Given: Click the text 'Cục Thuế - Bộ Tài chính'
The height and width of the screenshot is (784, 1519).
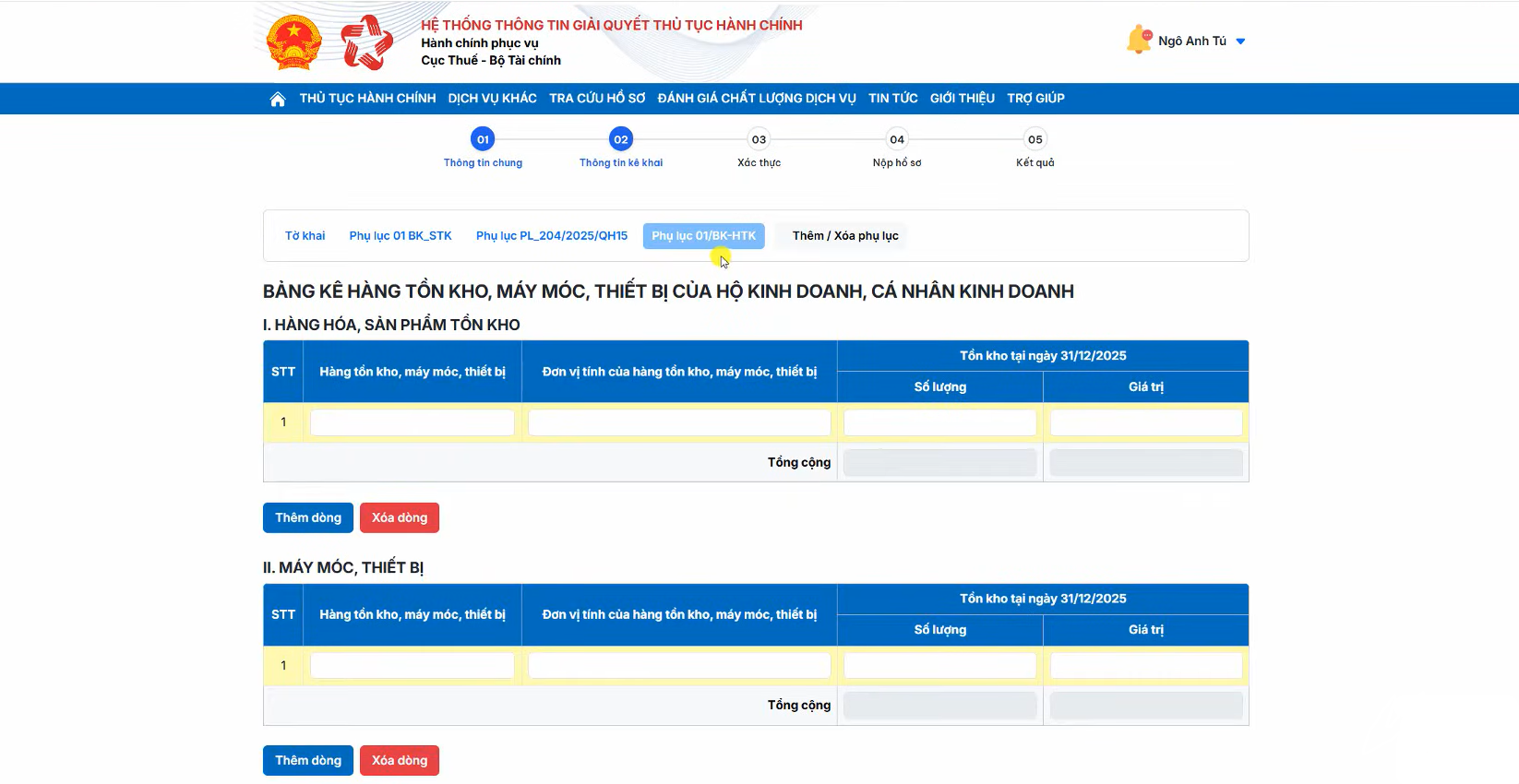Looking at the screenshot, I should [491, 61].
